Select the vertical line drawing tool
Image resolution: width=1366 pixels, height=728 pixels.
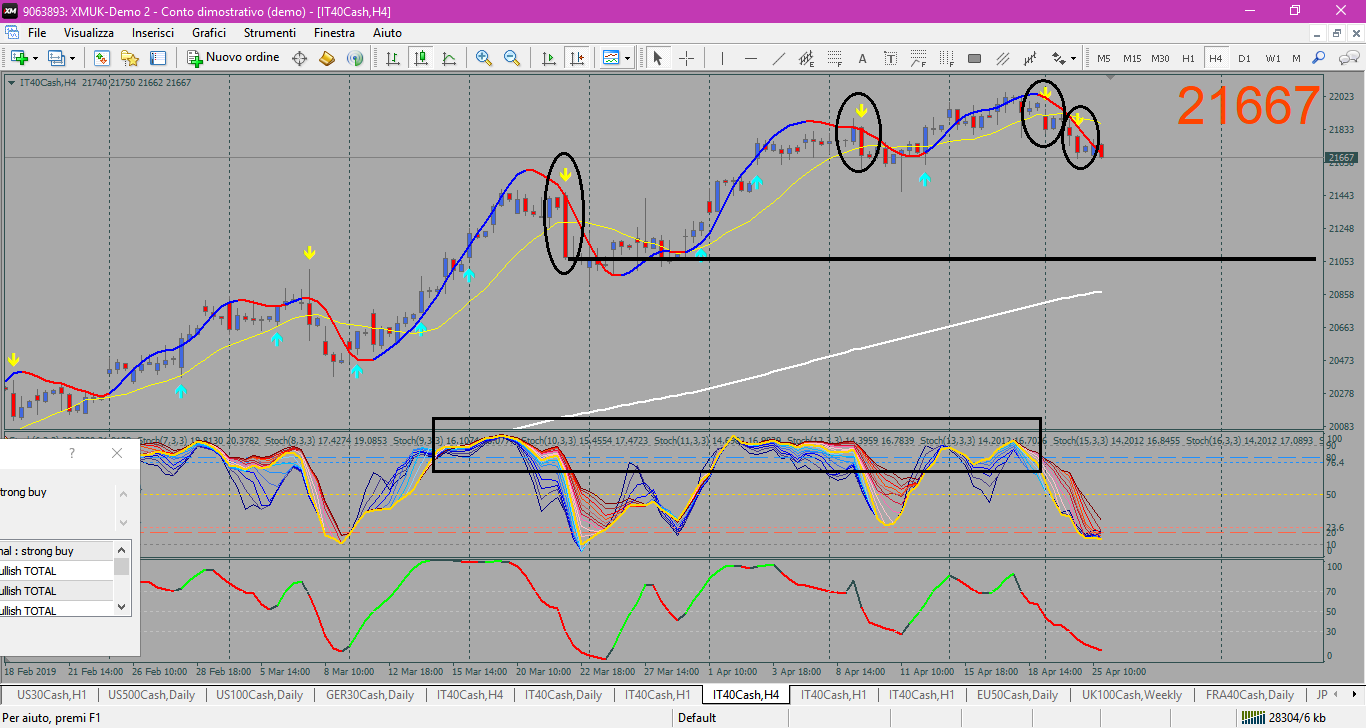click(722, 58)
